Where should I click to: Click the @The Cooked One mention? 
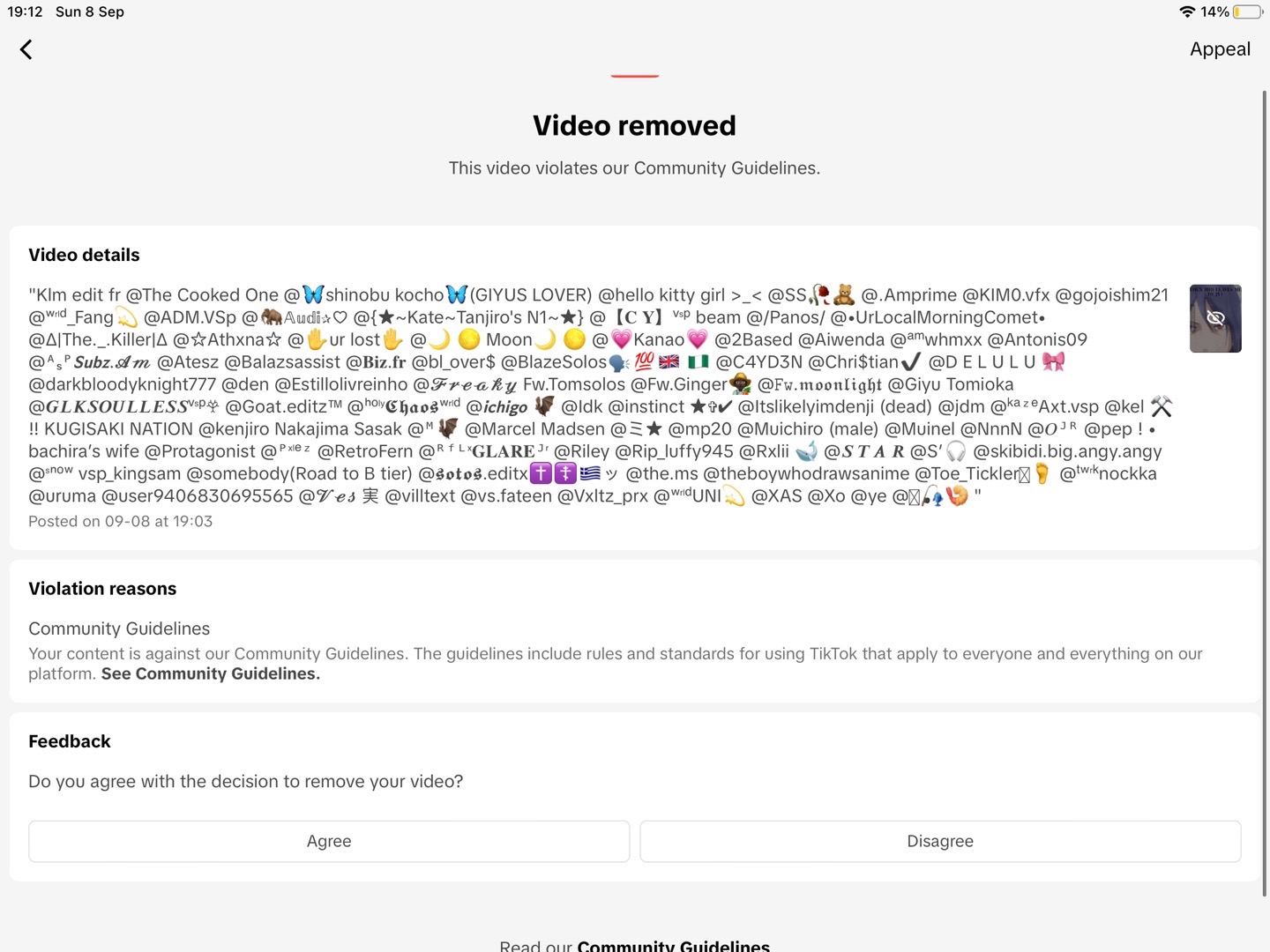click(202, 294)
